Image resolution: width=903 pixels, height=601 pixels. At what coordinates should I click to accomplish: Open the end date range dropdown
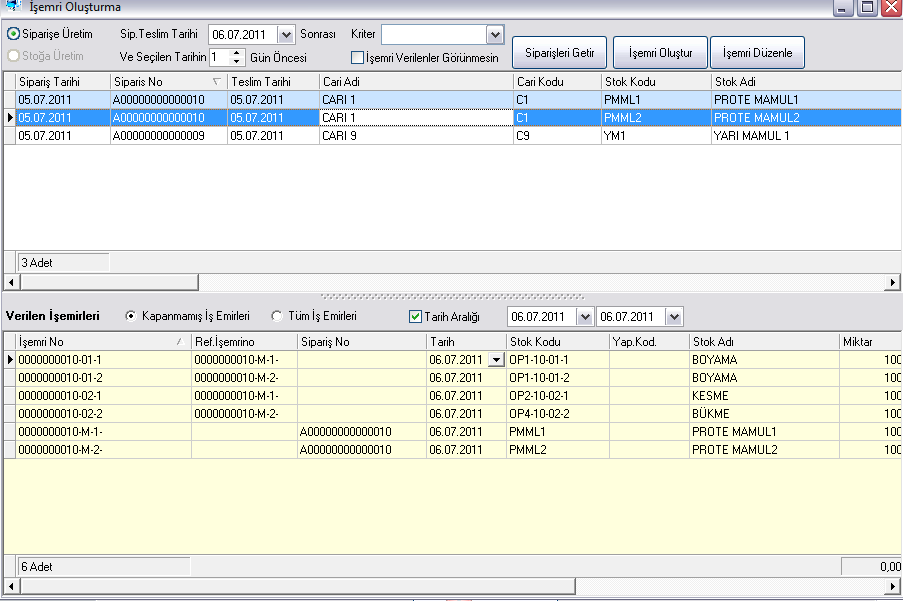coord(674,317)
